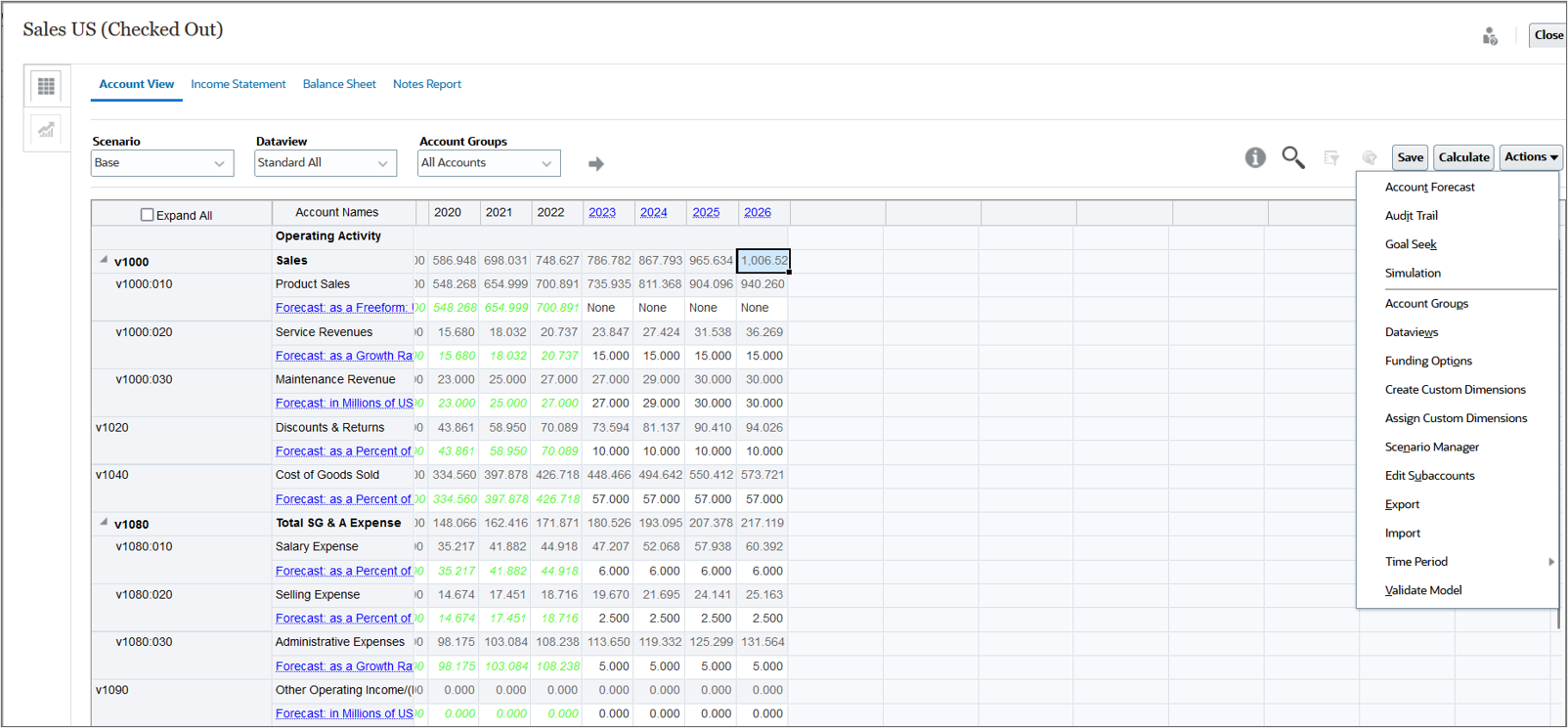Click the user settings icon beside Close
The width and height of the screenshot is (1568, 728).
(x=1490, y=36)
